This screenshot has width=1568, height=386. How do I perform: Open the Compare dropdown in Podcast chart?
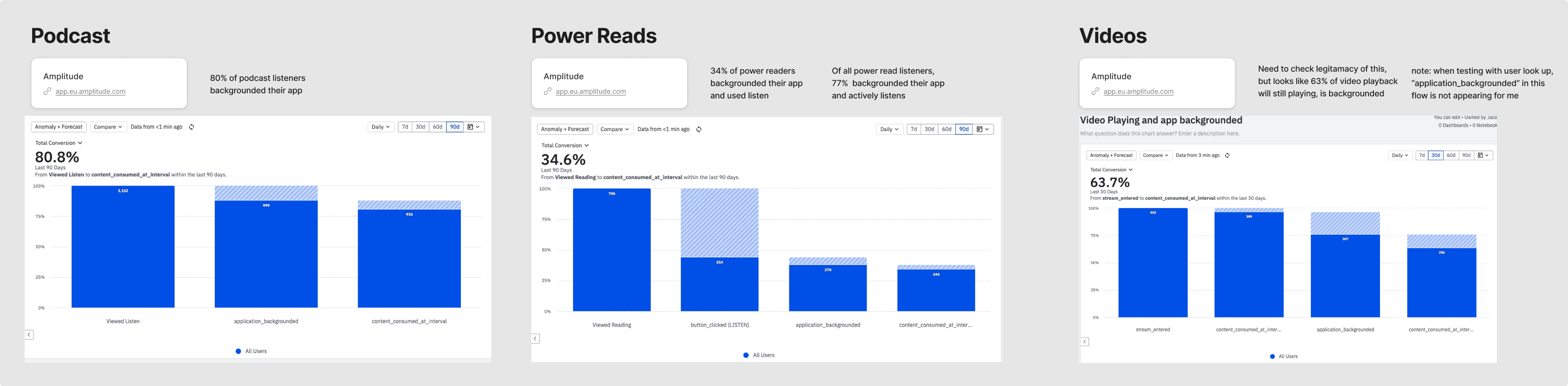tap(108, 127)
